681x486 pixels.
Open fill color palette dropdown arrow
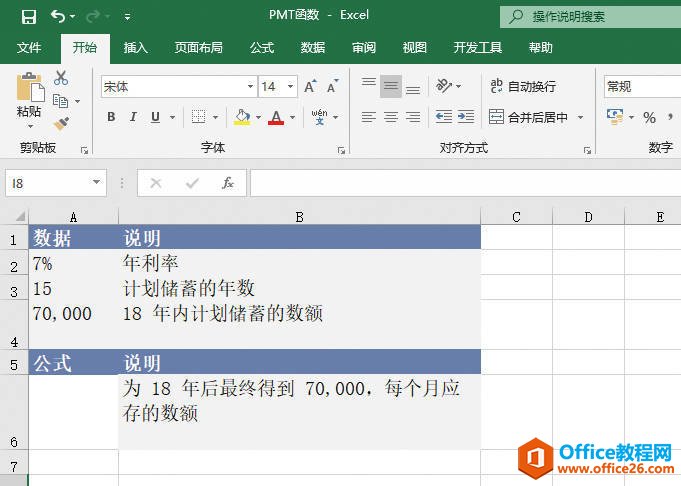[258, 117]
